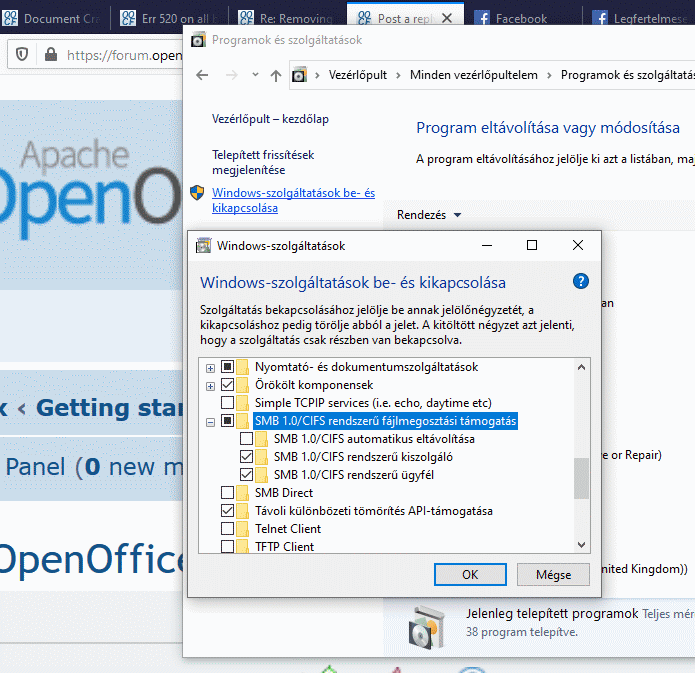The image size is (695, 673).
Task: Click the blue help question mark icon
Action: (581, 281)
